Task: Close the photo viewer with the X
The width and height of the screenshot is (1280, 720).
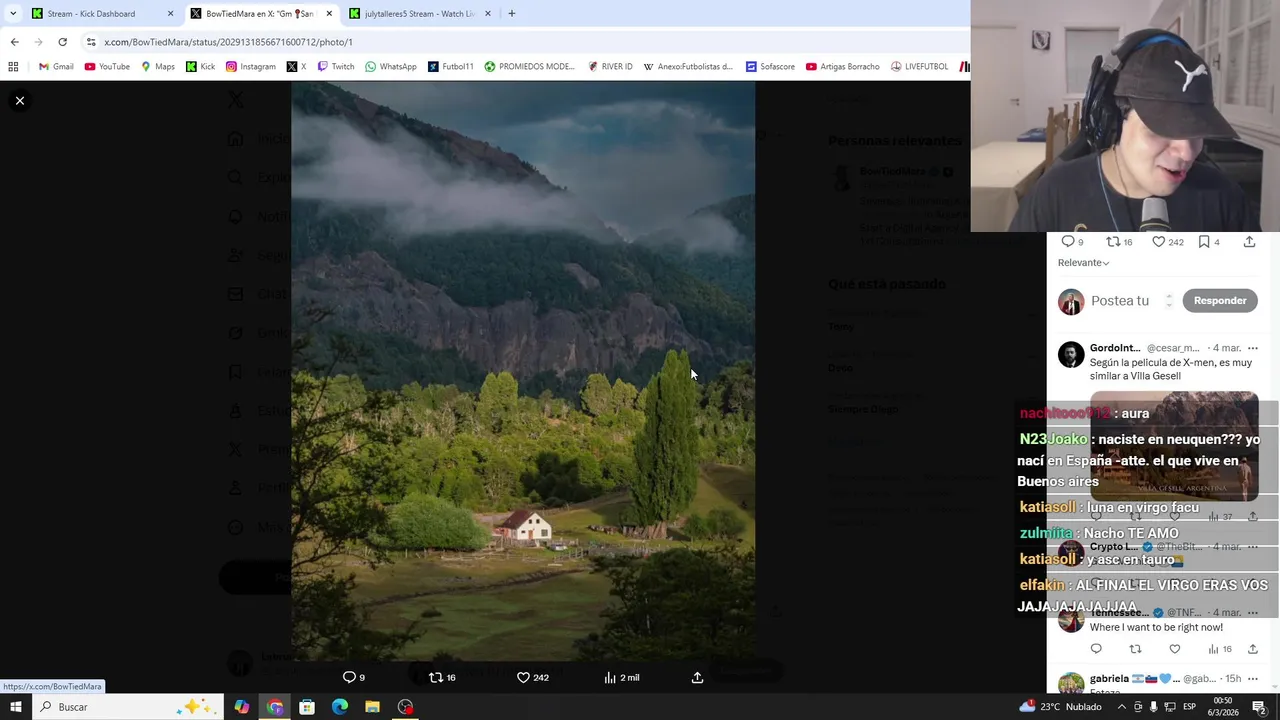Action: coord(19,101)
